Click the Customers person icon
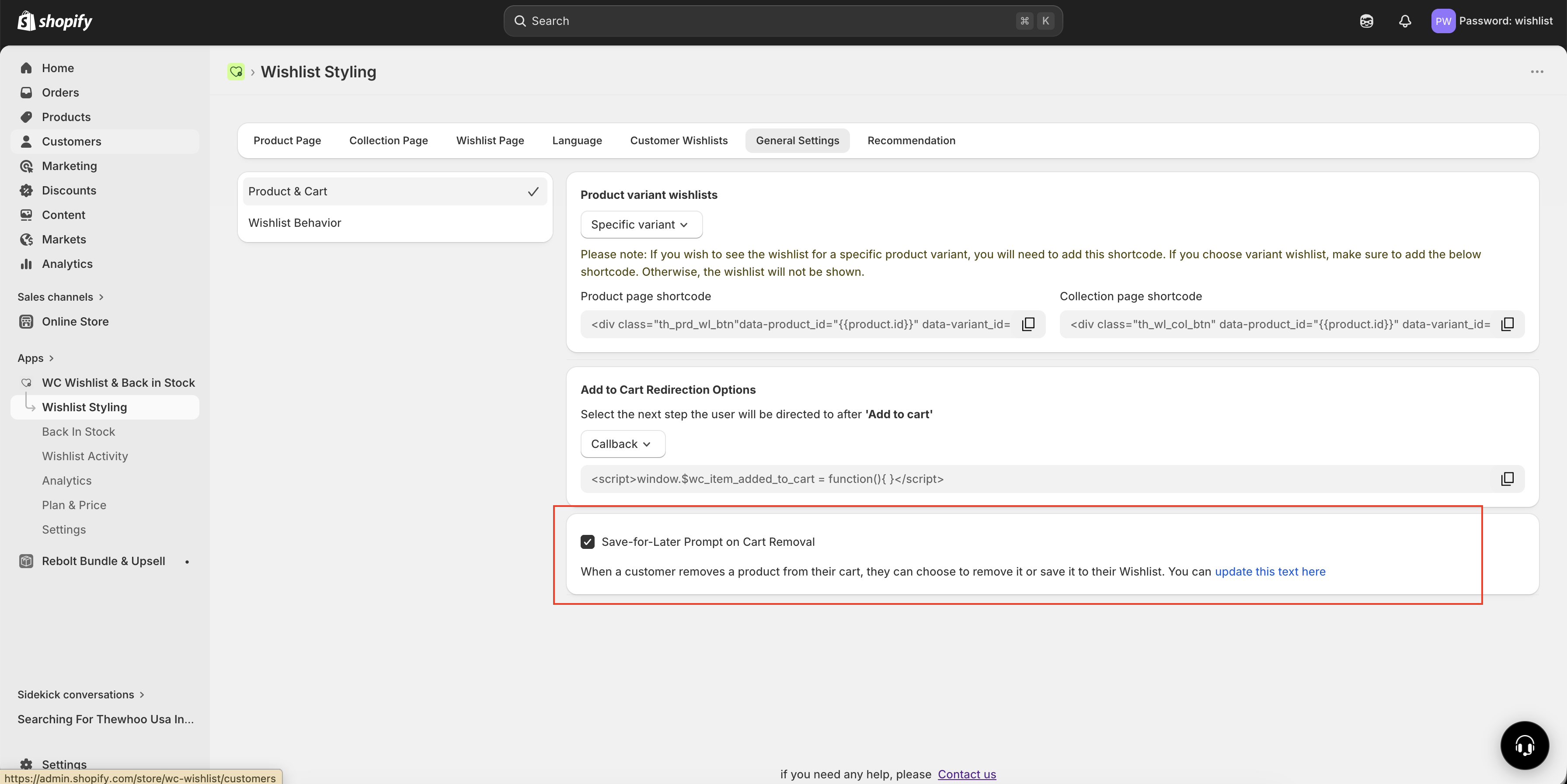 pyautogui.click(x=26, y=142)
